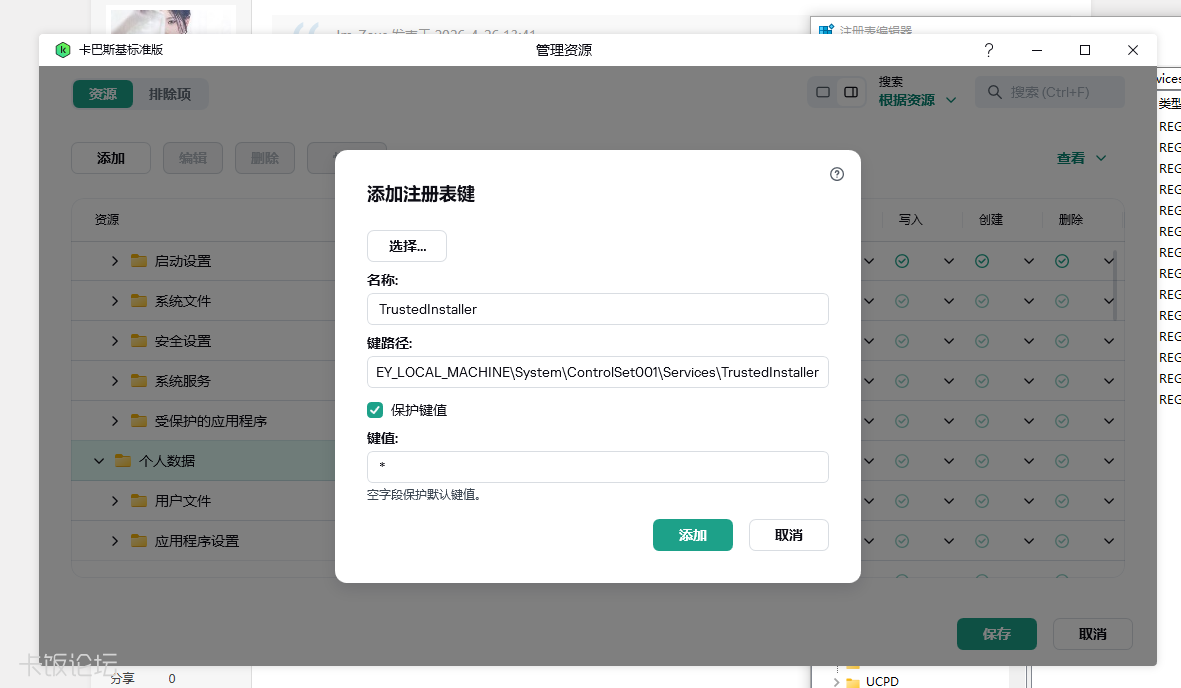Click the 删除 toolbar button
Viewport: 1181px width, 688px height.
coord(265,158)
